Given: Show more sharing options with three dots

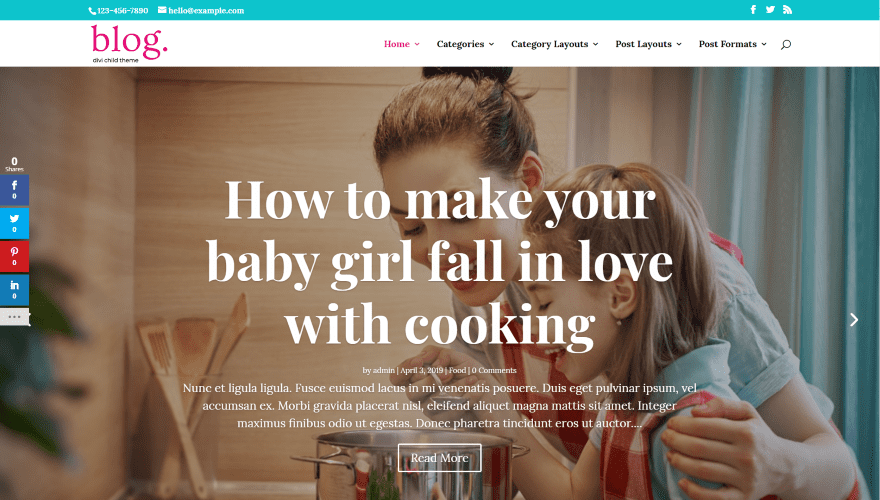Looking at the screenshot, I should coord(14,316).
